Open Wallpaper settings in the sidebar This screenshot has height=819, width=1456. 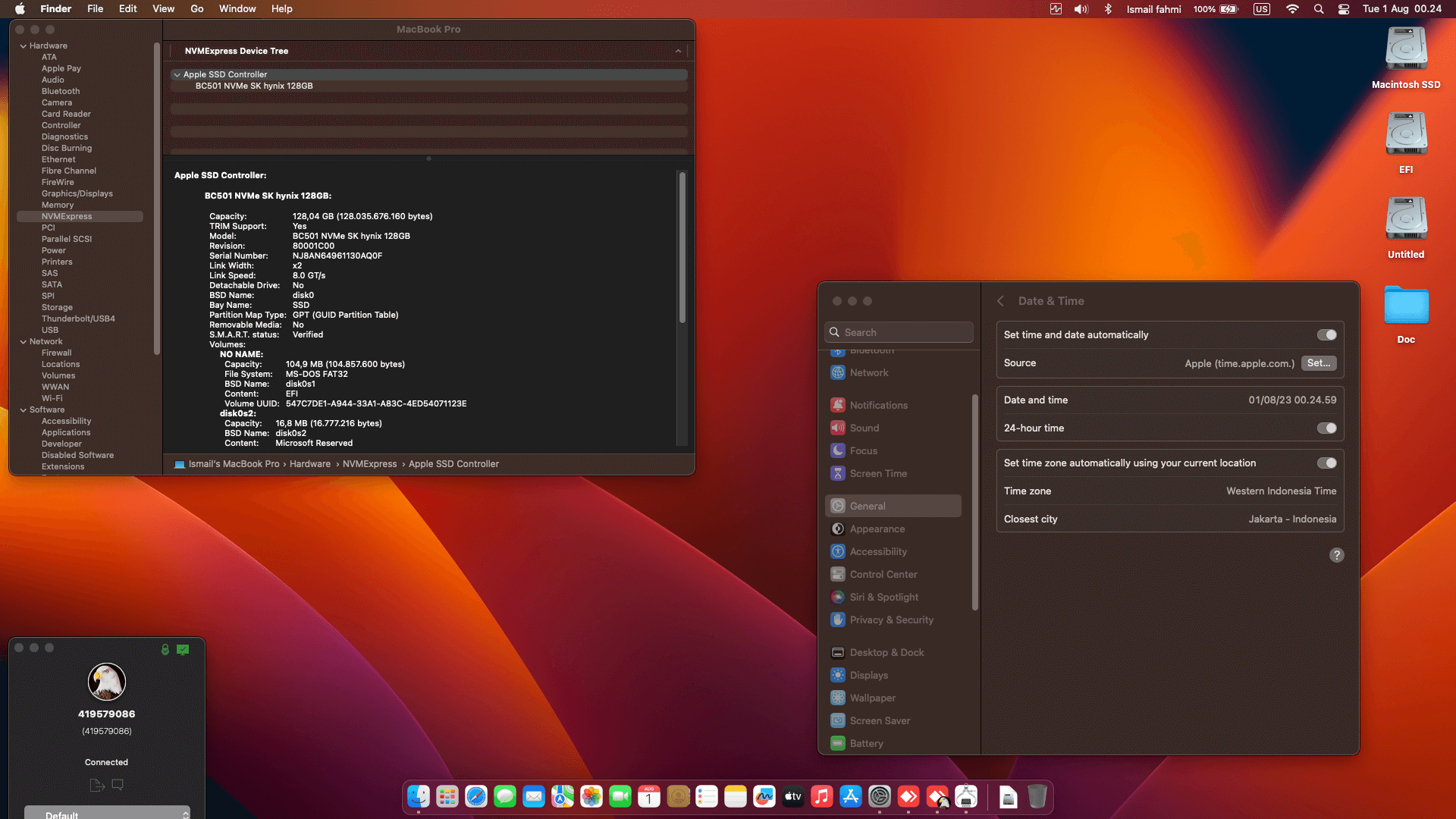coord(872,698)
